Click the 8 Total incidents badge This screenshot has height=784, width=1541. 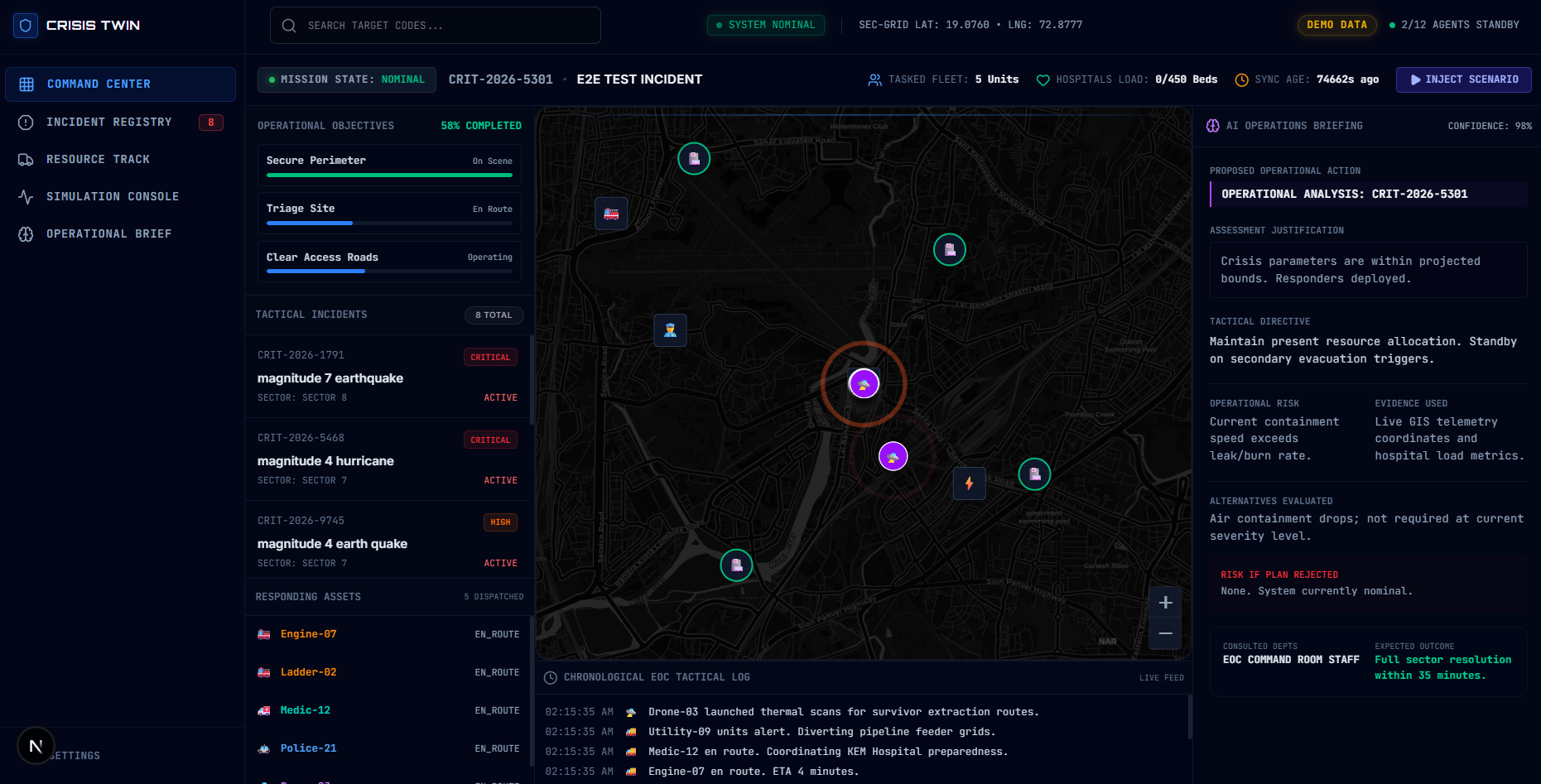[x=494, y=315]
